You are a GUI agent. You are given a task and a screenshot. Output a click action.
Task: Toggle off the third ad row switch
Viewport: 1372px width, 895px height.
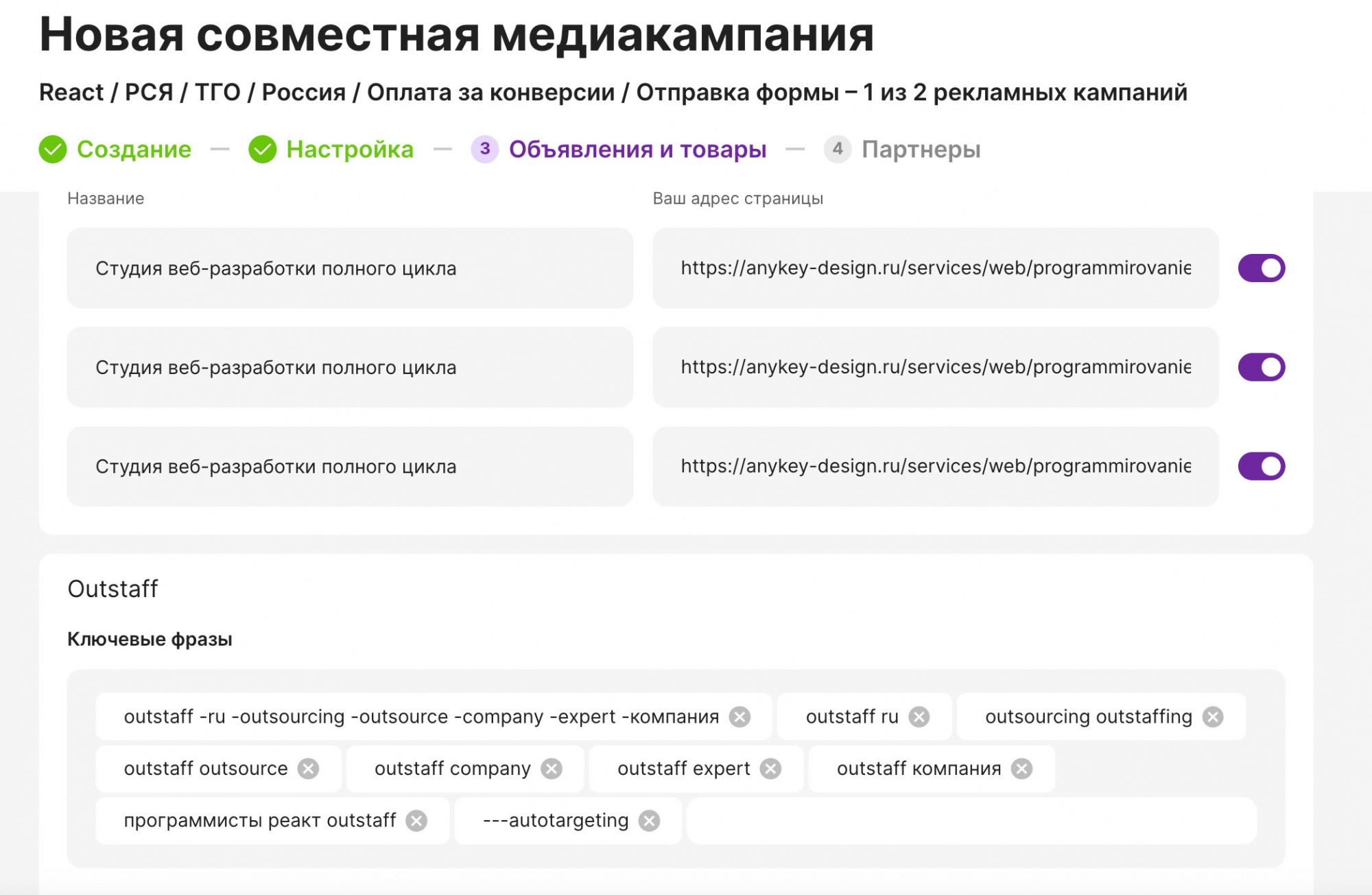[x=1262, y=467]
